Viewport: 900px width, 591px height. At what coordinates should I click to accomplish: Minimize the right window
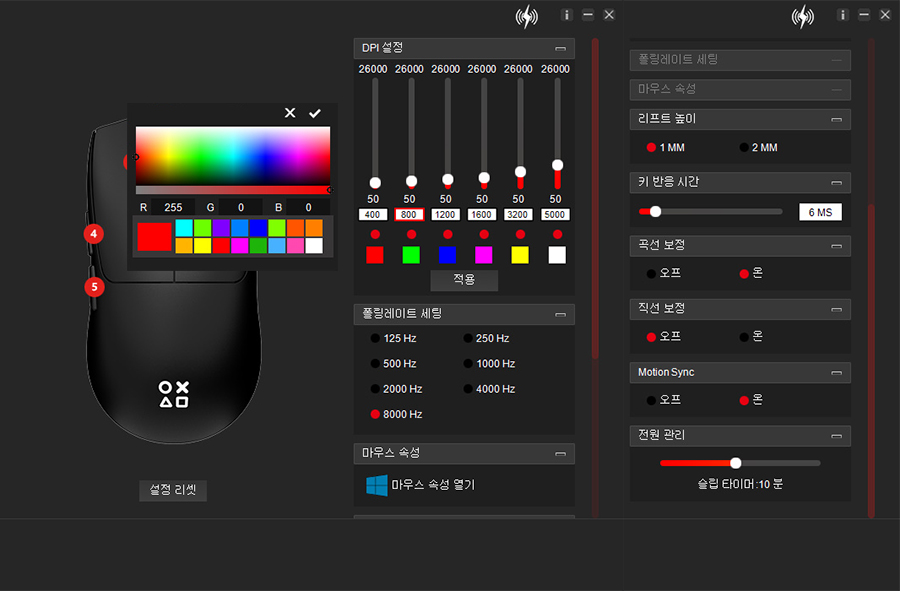pos(864,15)
